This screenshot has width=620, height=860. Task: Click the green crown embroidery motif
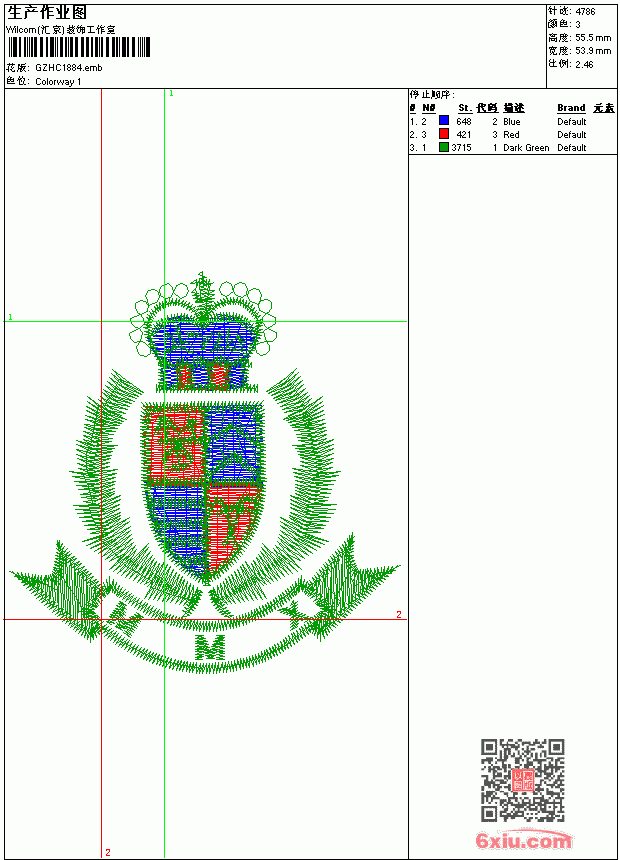(203, 332)
